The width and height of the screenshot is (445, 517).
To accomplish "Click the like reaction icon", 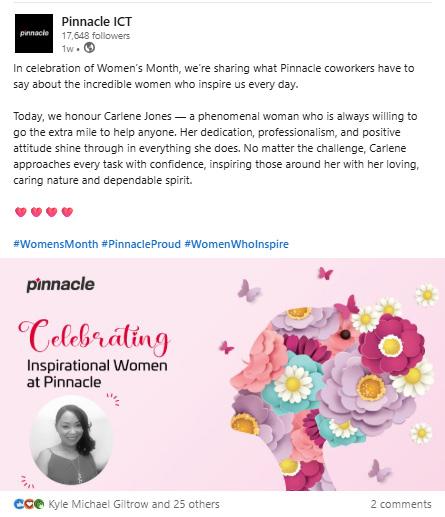I will 18,504.
